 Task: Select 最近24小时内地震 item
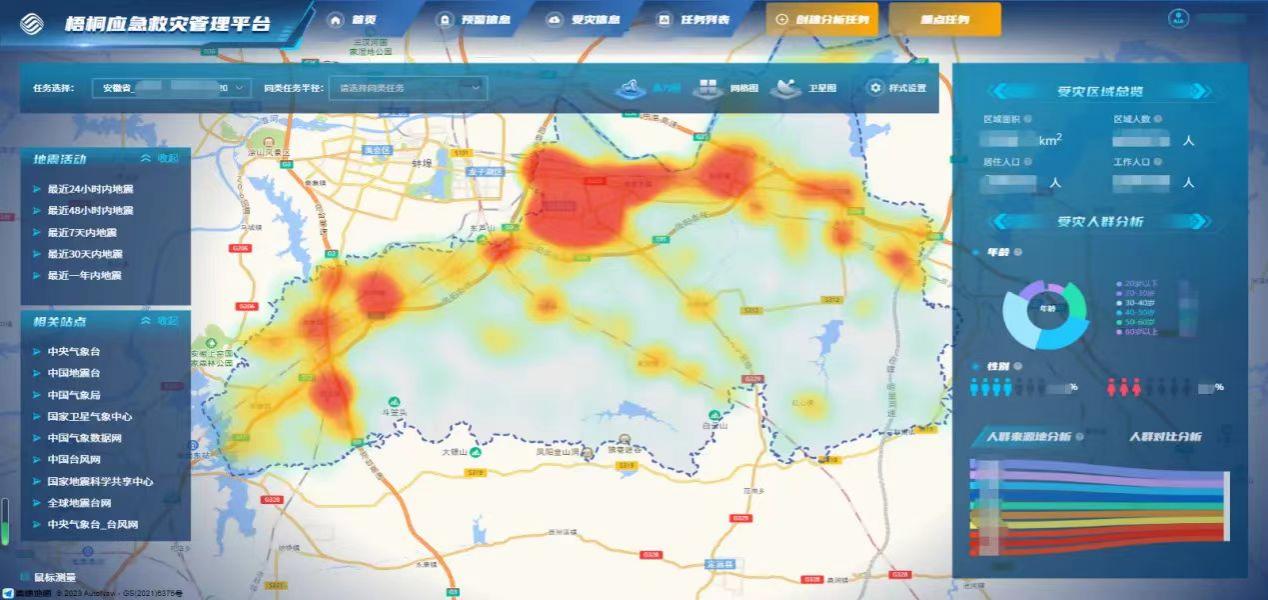tap(89, 189)
